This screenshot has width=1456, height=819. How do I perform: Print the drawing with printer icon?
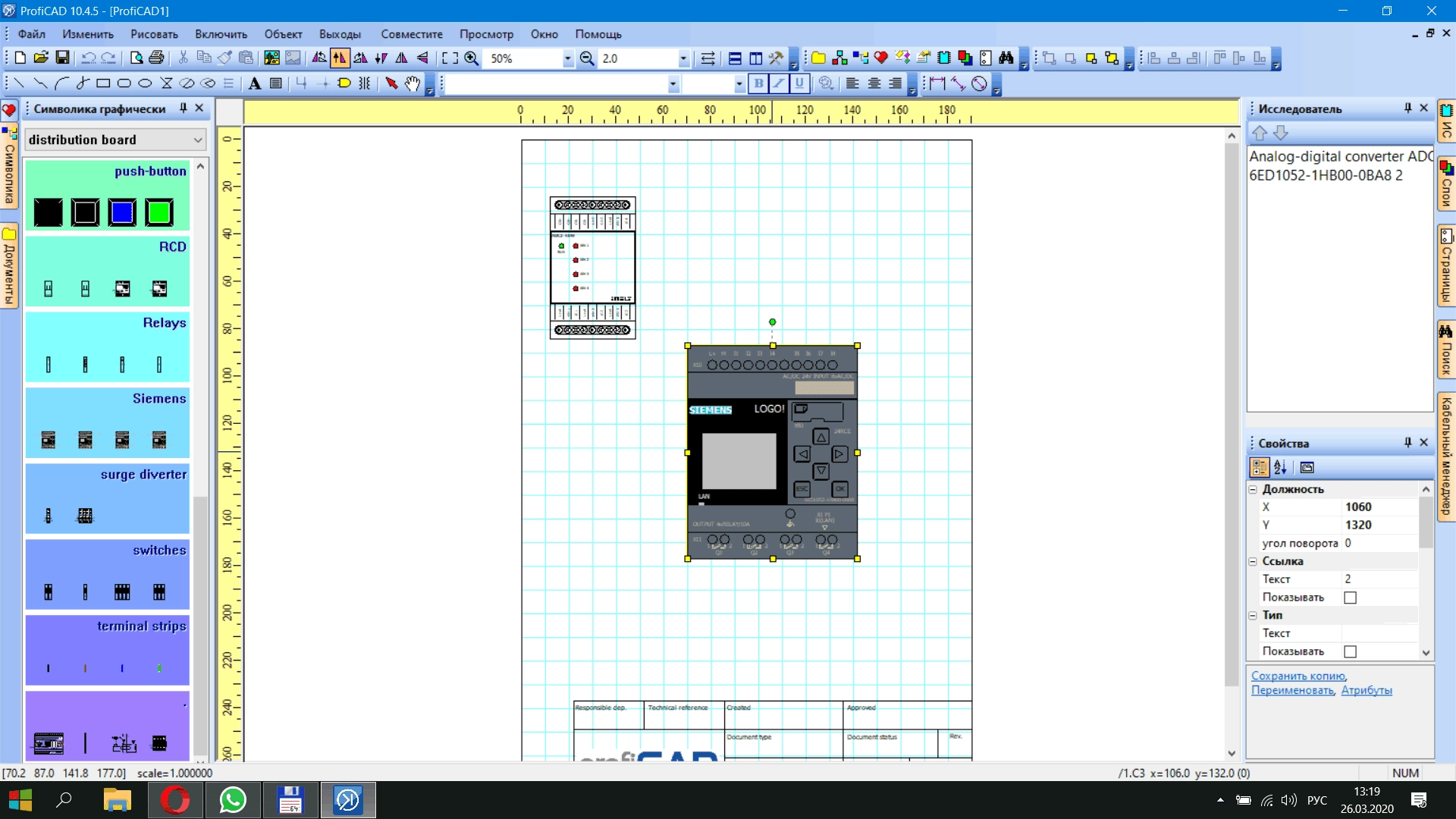click(156, 58)
